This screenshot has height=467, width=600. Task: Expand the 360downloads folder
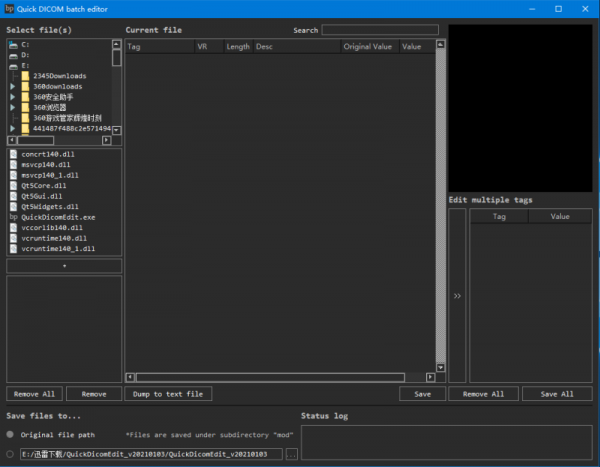(13, 87)
